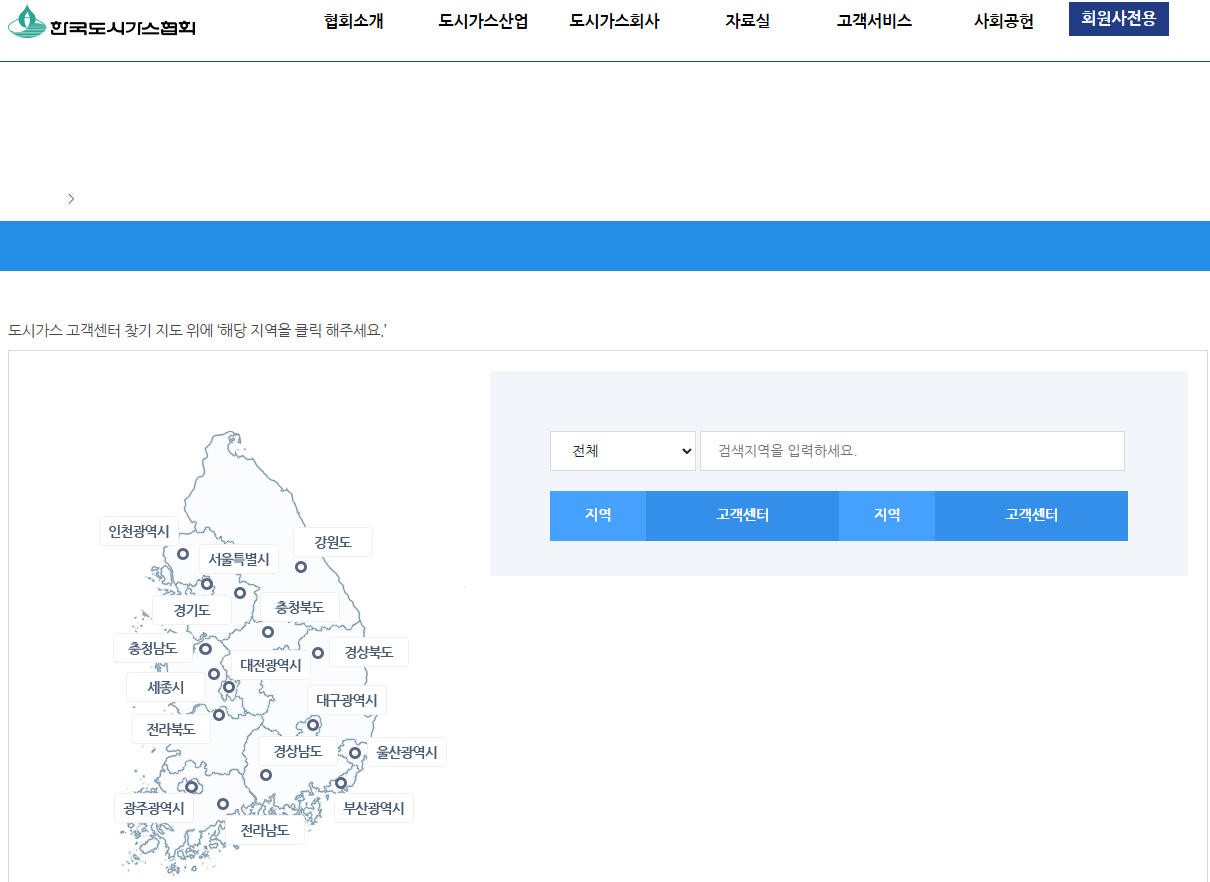The height and width of the screenshot is (882, 1210).
Task: Select the 경상북도 map label
Action: 369,652
